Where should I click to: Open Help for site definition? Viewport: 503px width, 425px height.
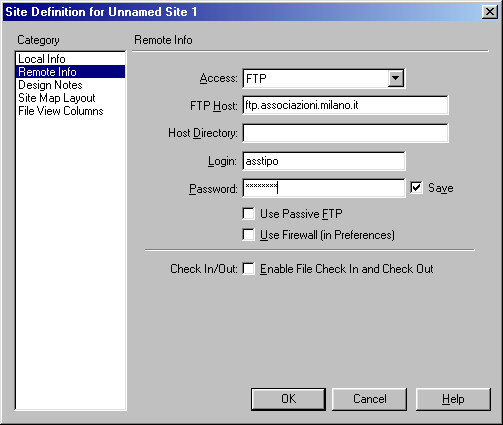coord(453,399)
